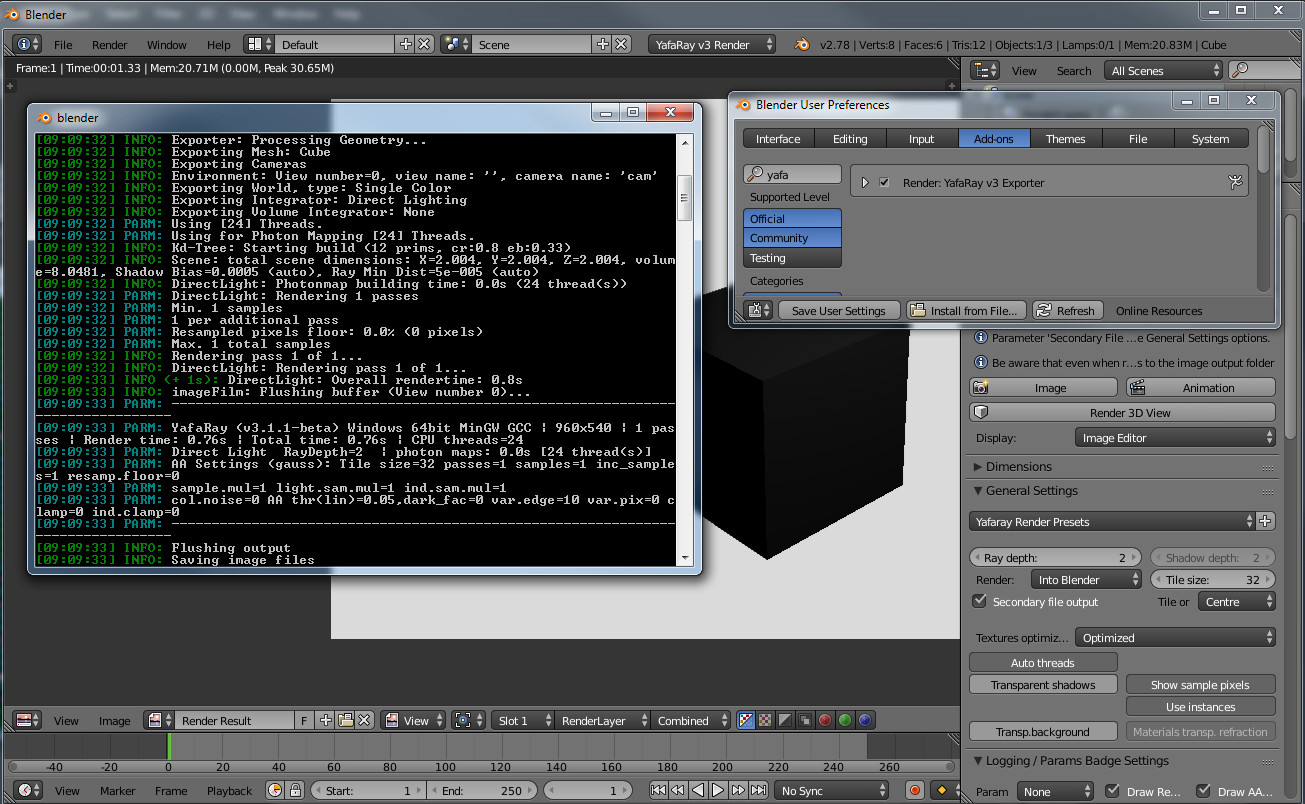Viewport: 1305px width, 804px height.
Task: Open the Outliner editor type selector
Action: [985, 70]
